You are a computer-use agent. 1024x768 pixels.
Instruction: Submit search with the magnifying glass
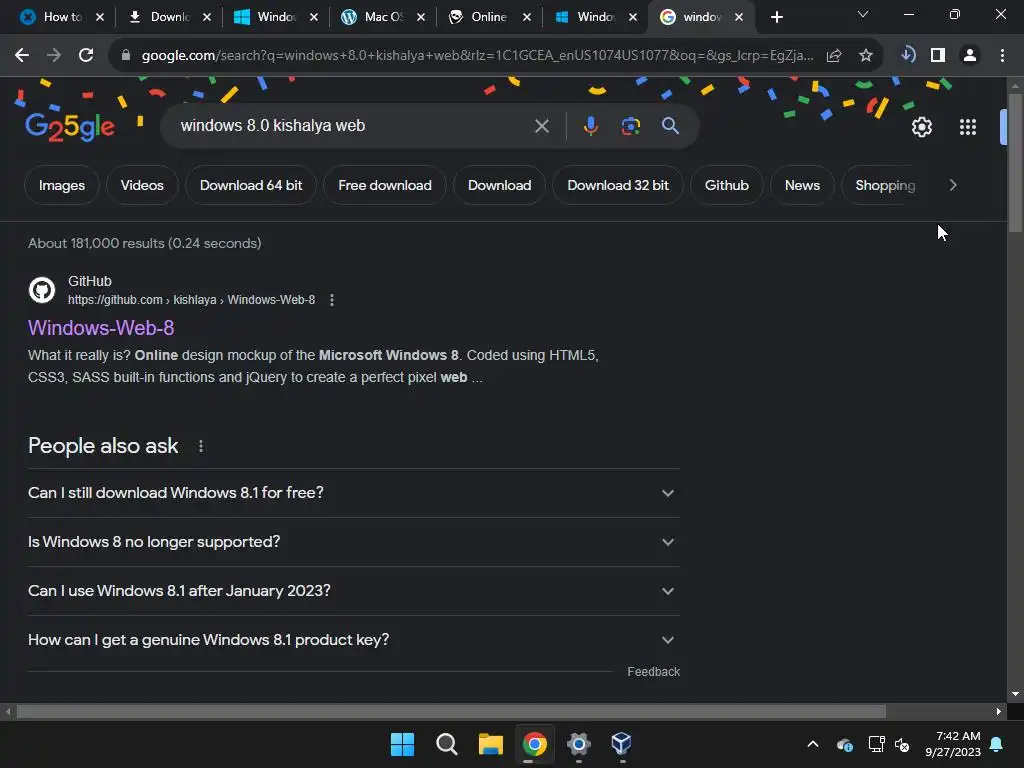click(671, 125)
